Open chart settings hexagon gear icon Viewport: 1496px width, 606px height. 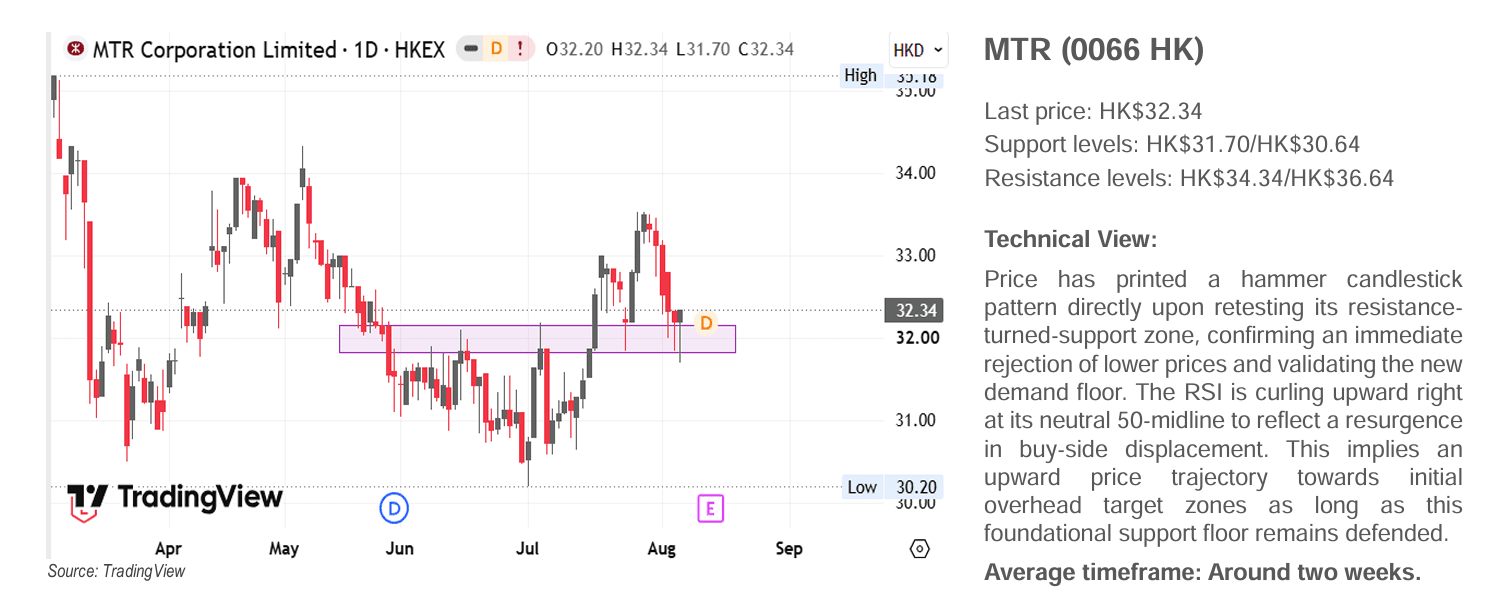pyautogui.click(x=920, y=548)
